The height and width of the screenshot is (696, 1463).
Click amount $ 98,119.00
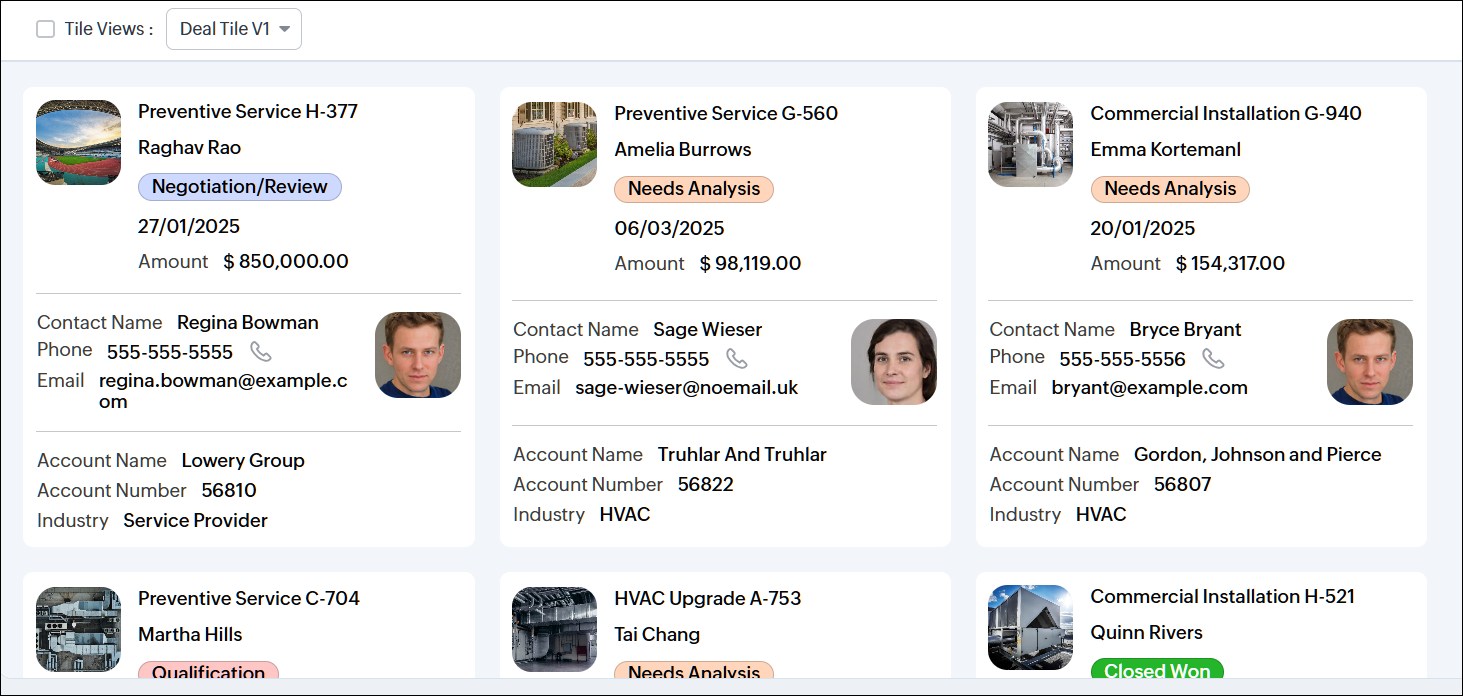pyautogui.click(x=751, y=263)
